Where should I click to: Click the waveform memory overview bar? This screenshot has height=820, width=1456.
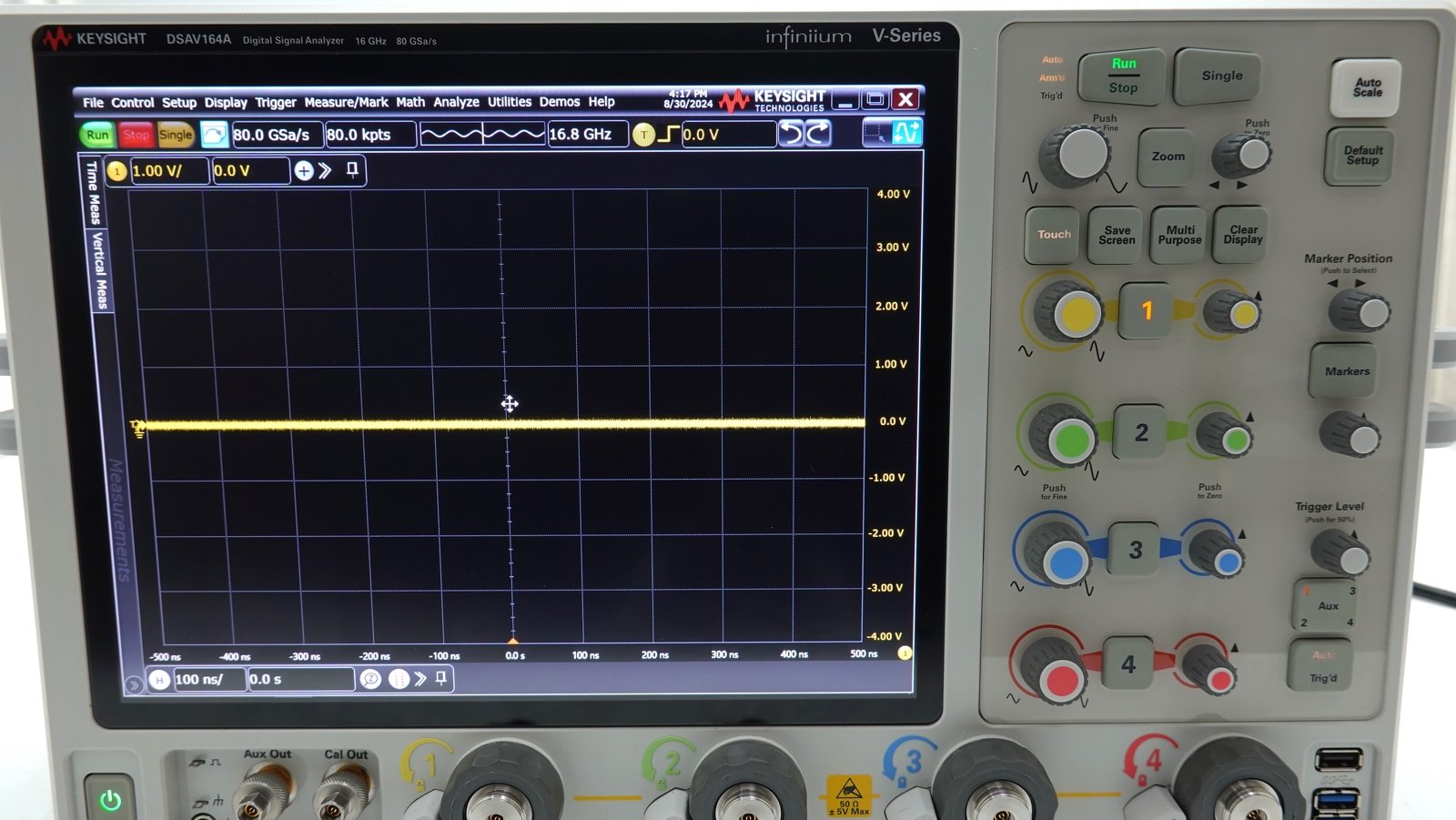[x=482, y=135]
